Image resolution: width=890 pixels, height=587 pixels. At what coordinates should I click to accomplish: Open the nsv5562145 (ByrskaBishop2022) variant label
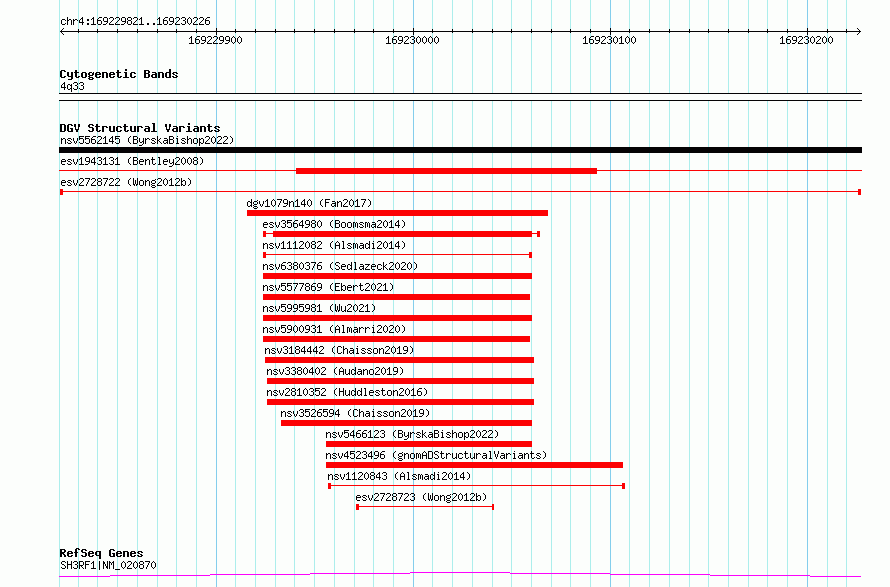147,140
